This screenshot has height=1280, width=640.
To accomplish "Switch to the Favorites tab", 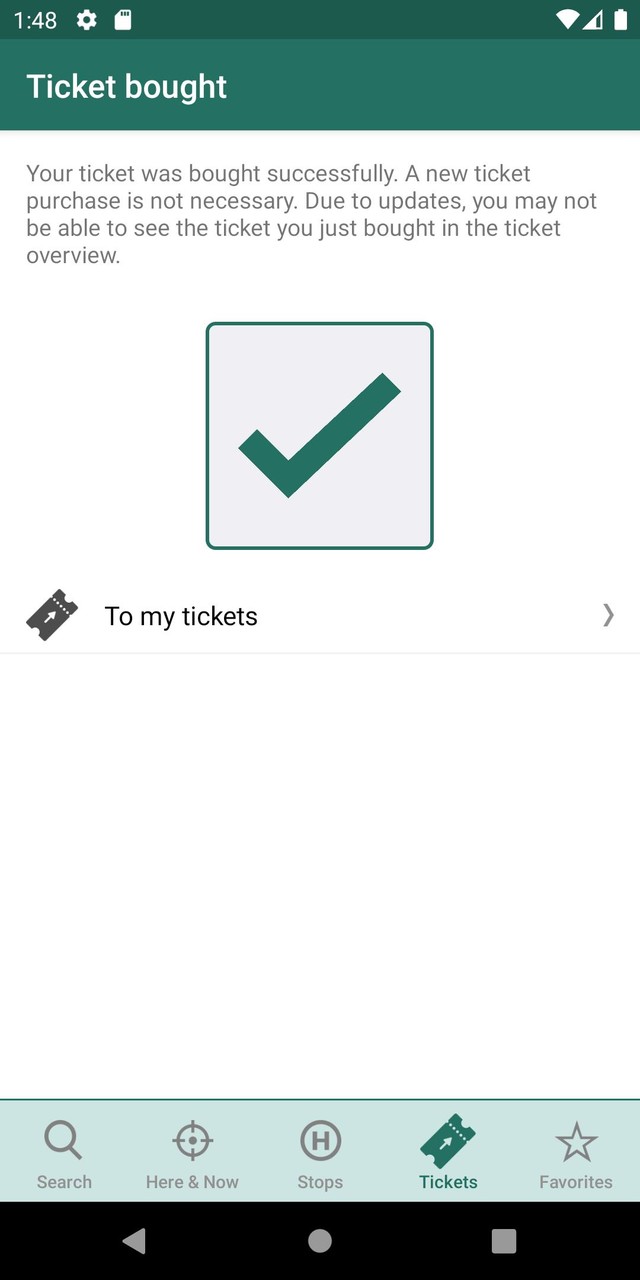I will 575,1152.
